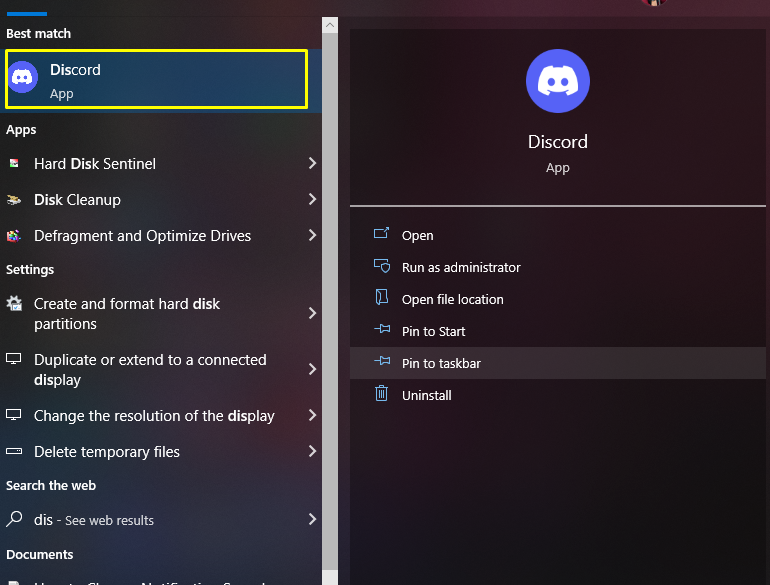Image resolution: width=770 pixels, height=585 pixels.
Task: Expand Duplicate or extend display chevron
Action: 312,369
